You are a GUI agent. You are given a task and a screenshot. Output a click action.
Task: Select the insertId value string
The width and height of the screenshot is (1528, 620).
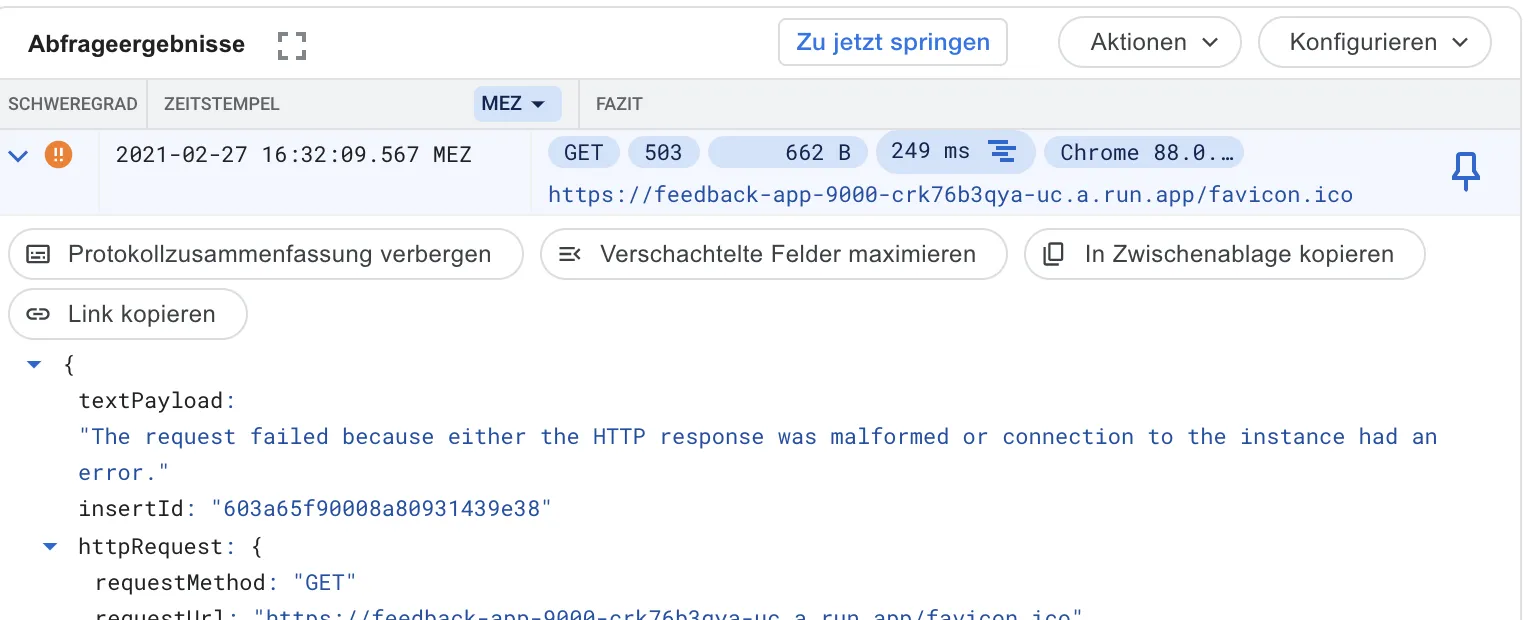(x=381, y=509)
